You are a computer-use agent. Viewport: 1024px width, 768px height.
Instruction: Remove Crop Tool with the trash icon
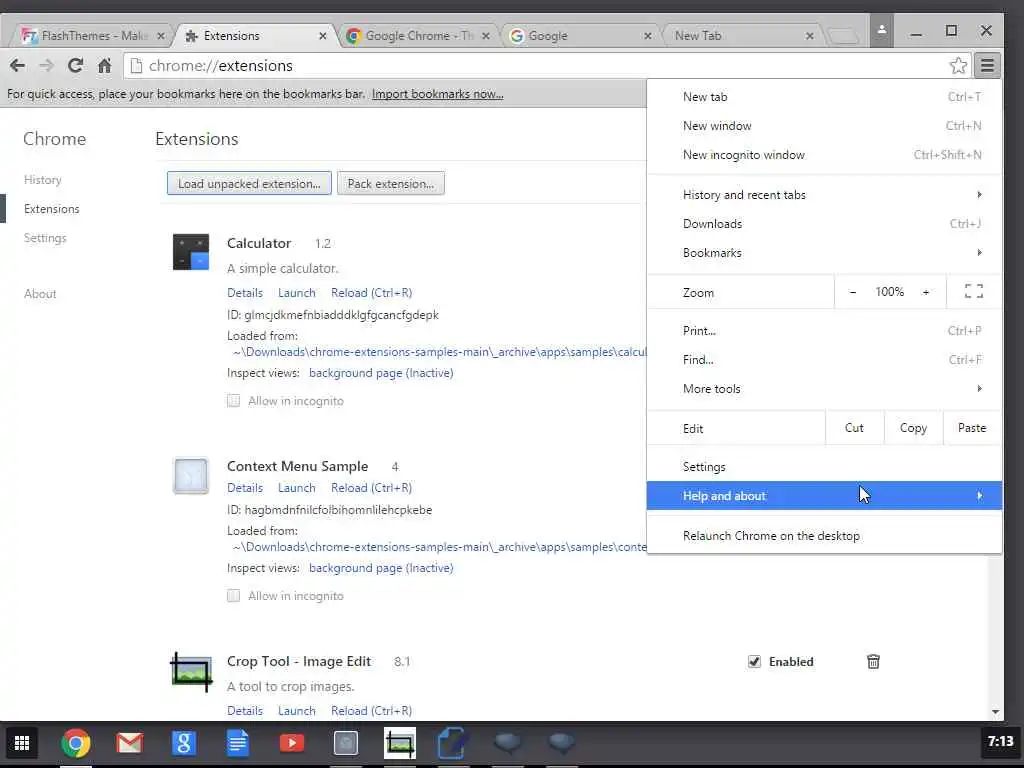873,662
